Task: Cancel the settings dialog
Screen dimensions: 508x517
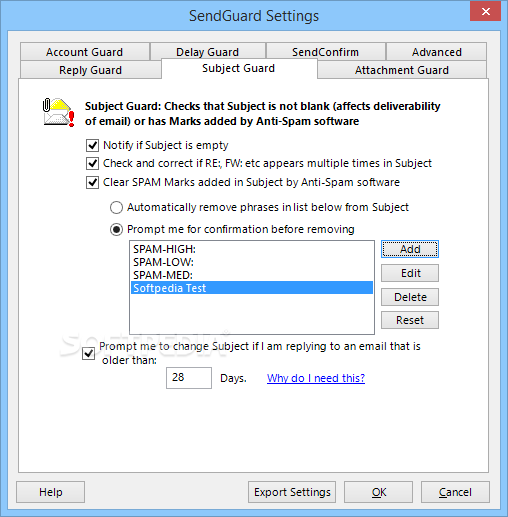Action: coord(455,492)
